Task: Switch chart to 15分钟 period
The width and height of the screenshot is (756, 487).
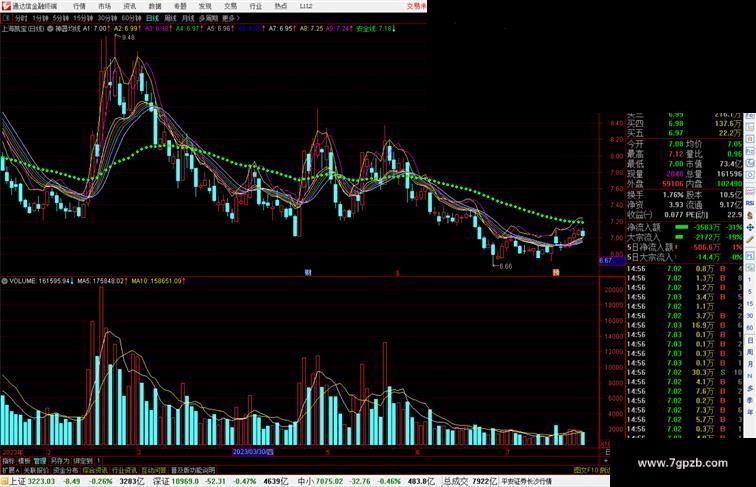Action: (83, 18)
